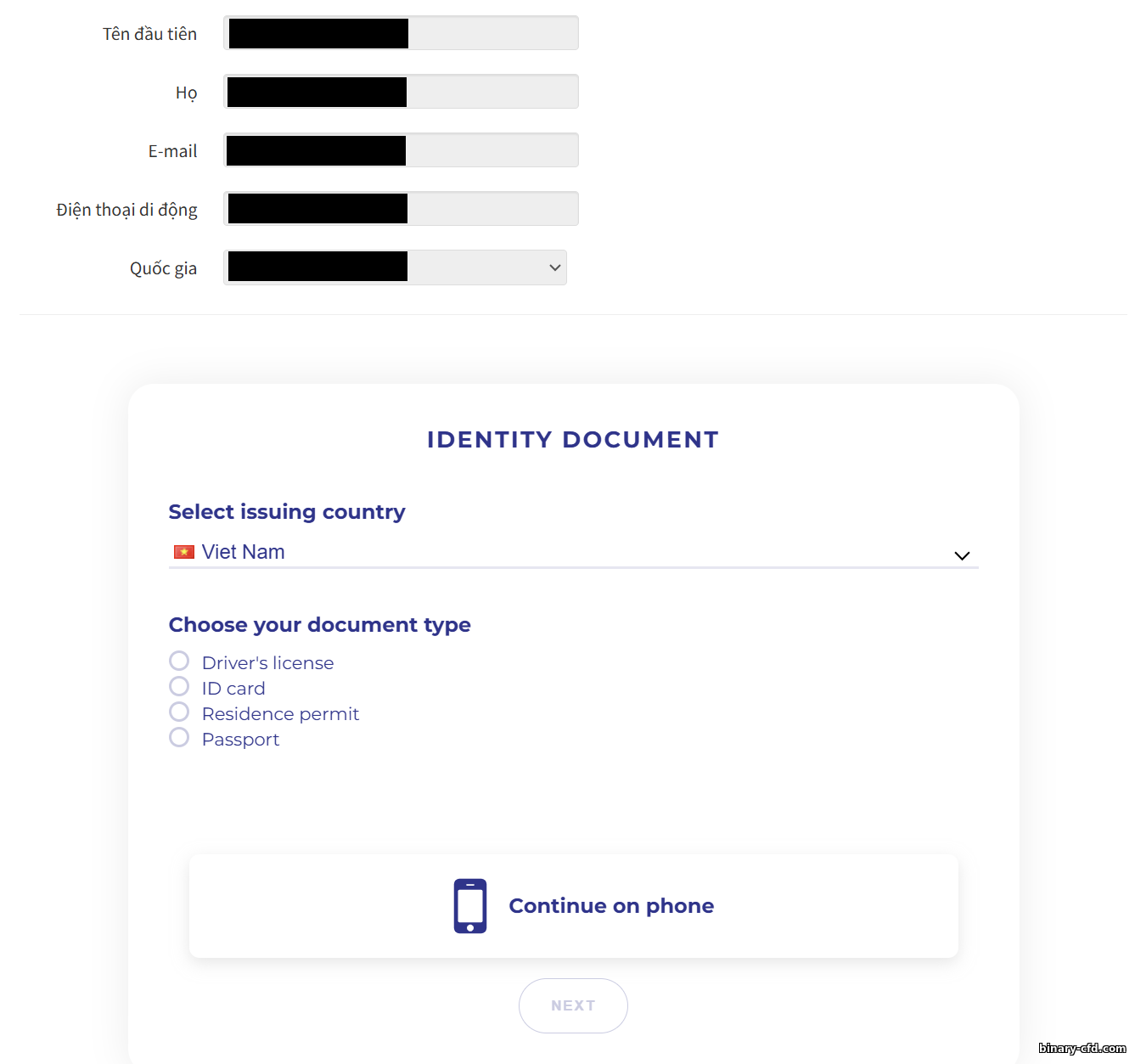The width and height of the screenshot is (1135, 1064).
Task: Click the binary-cfd.com watermark logo
Action: (x=1082, y=1048)
